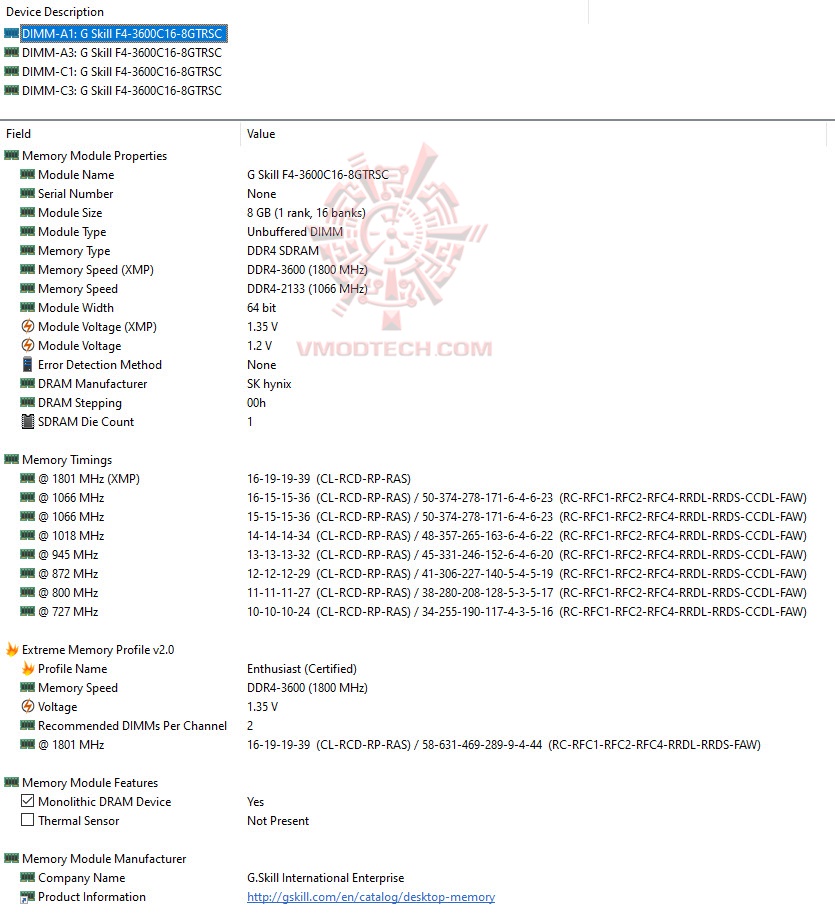Click the Module Size row icon
The height and width of the screenshot is (913, 835).
pyautogui.click(x=27, y=213)
